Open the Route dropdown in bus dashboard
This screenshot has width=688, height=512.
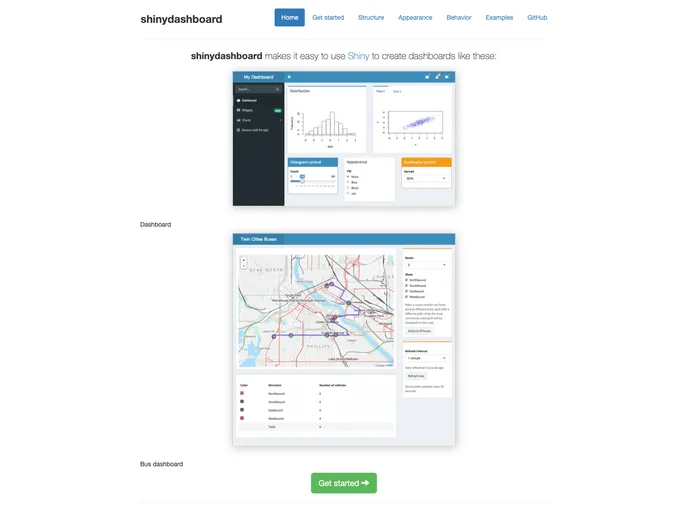click(426, 265)
